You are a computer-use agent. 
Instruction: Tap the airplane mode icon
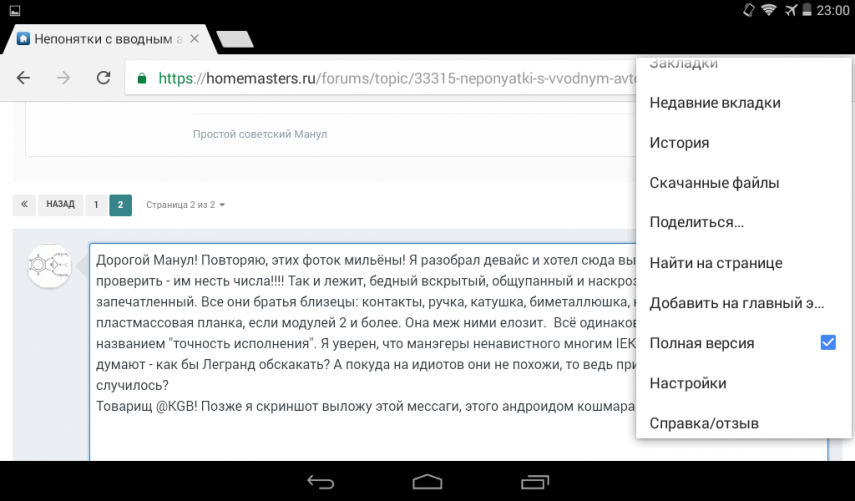791,10
